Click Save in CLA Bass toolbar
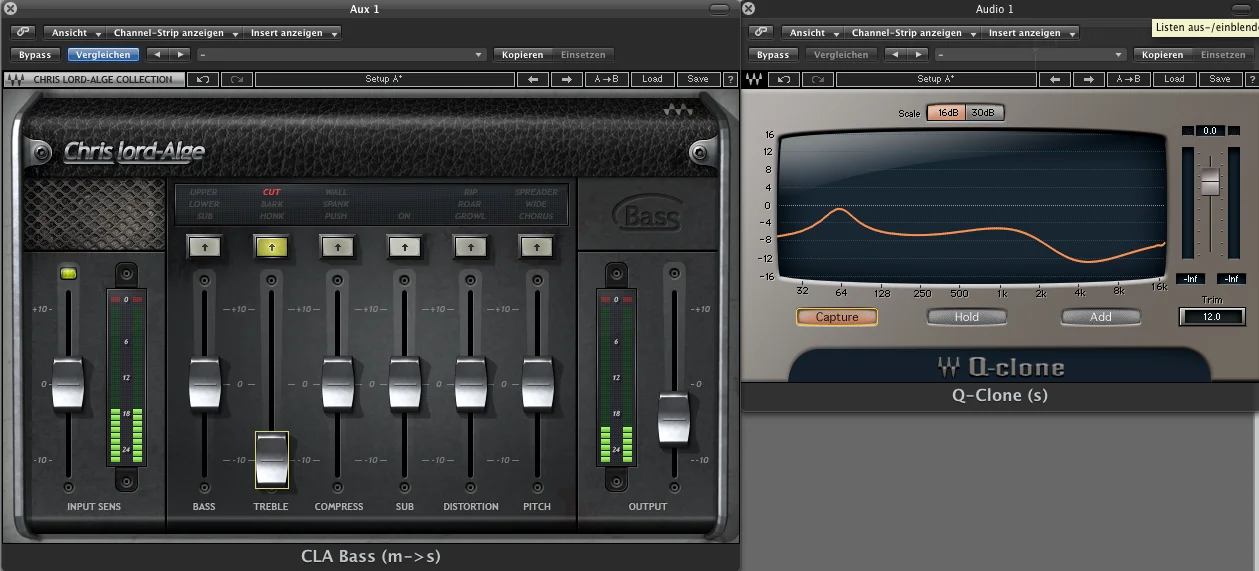 click(x=698, y=79)
